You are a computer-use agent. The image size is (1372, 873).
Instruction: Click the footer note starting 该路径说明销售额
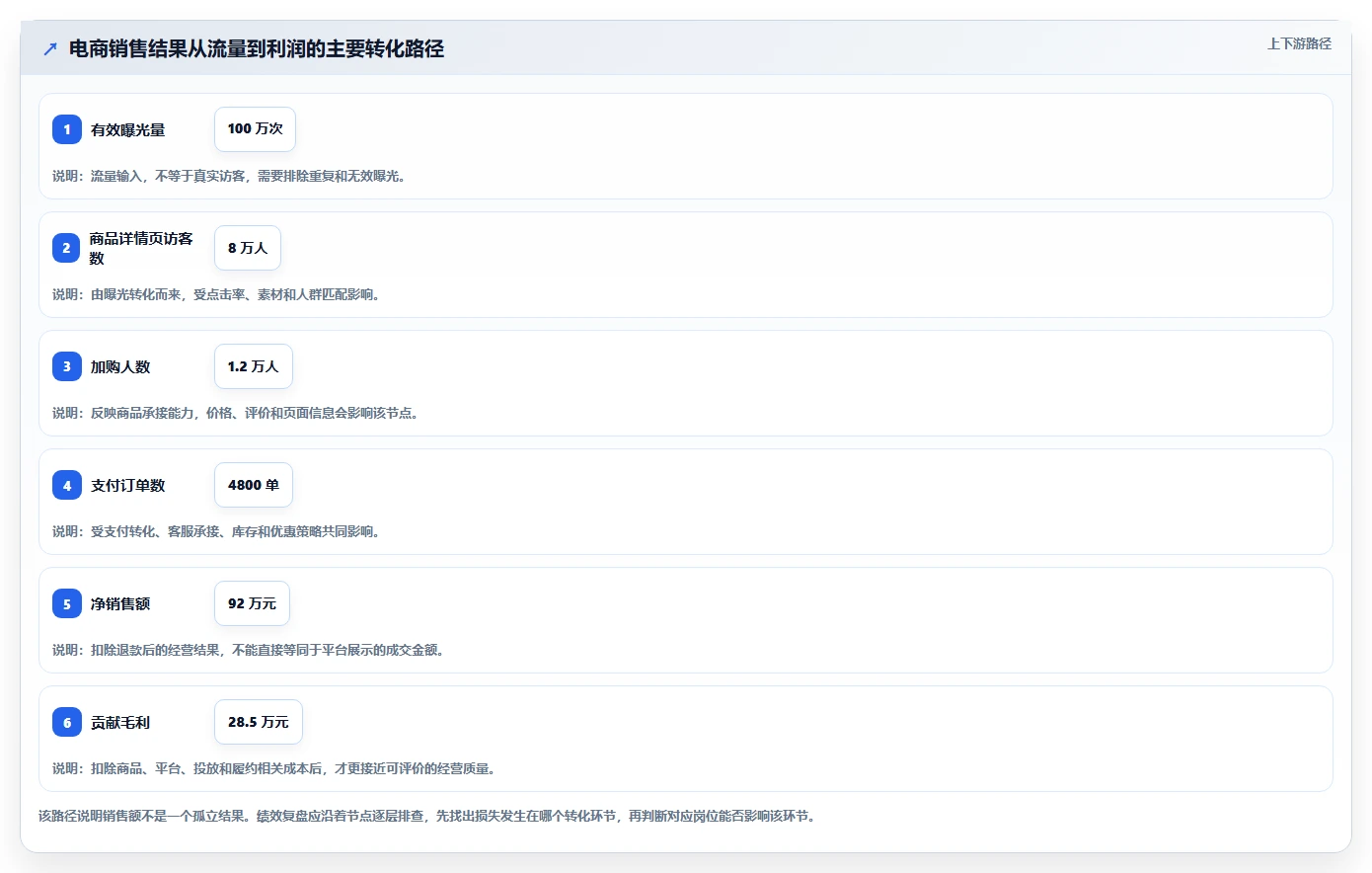429,816
